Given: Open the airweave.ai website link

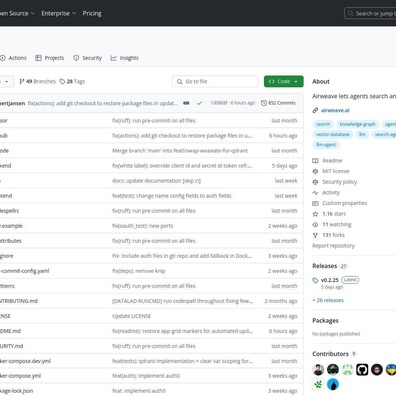Looking at the screenshot, I should tap(335, 110).
